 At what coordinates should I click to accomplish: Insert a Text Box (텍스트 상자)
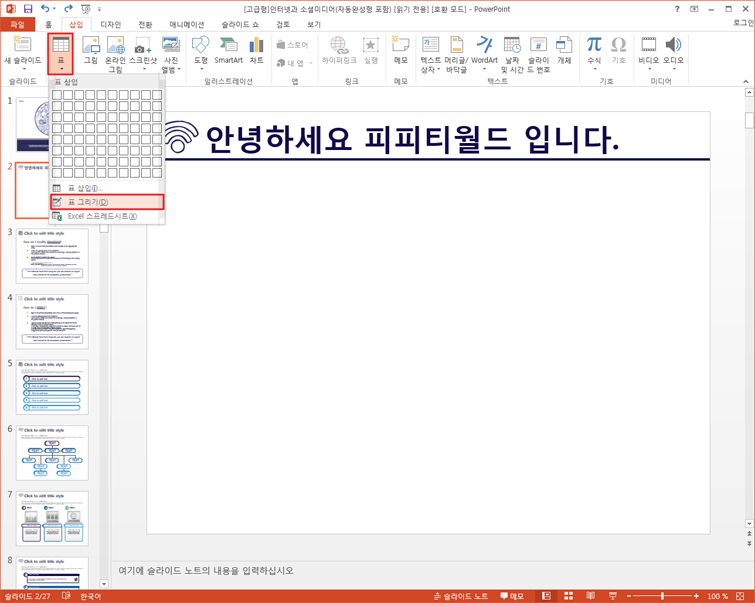430,54
